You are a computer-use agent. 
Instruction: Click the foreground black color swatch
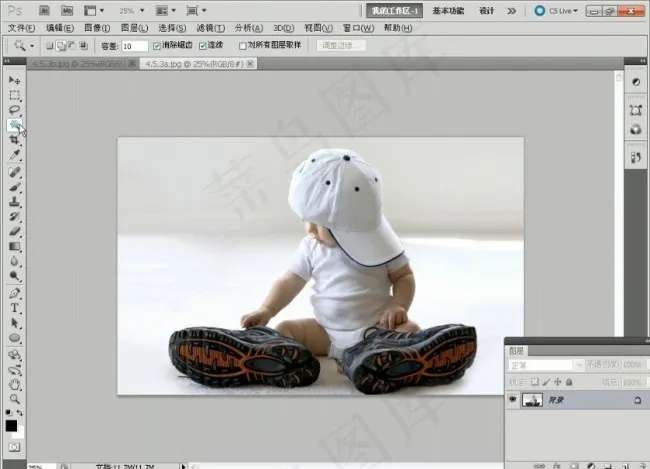pyautogui.click(x=11, y=425)
